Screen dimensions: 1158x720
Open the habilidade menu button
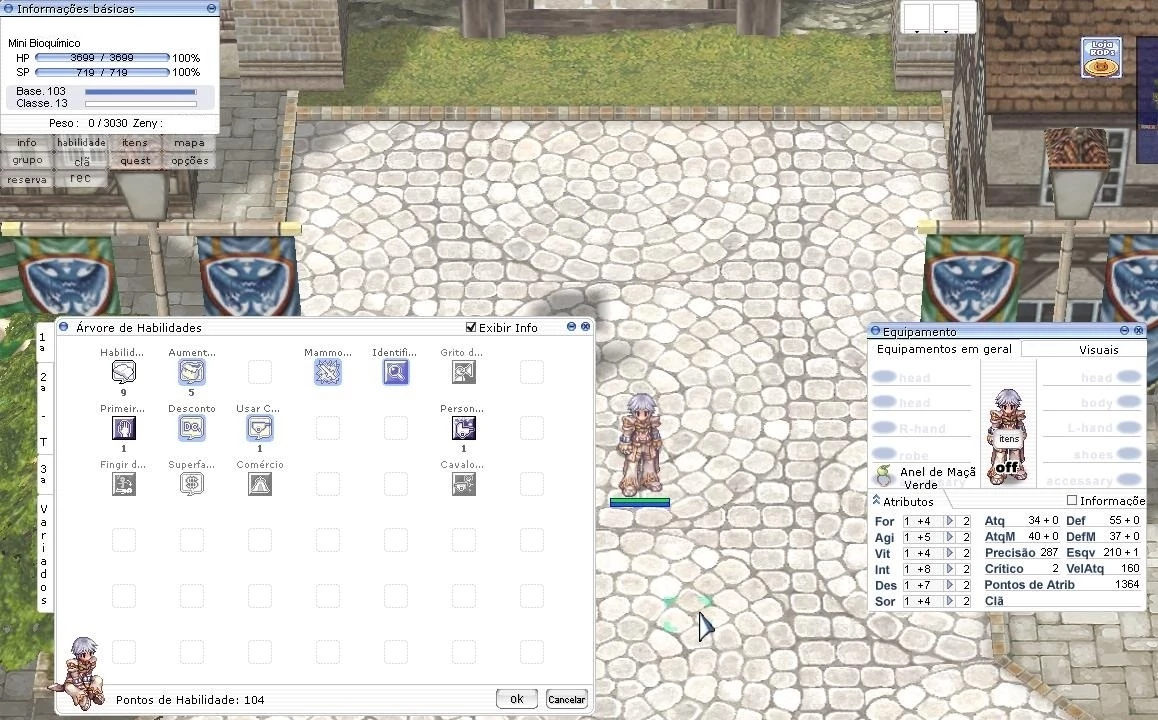[81, 143]
